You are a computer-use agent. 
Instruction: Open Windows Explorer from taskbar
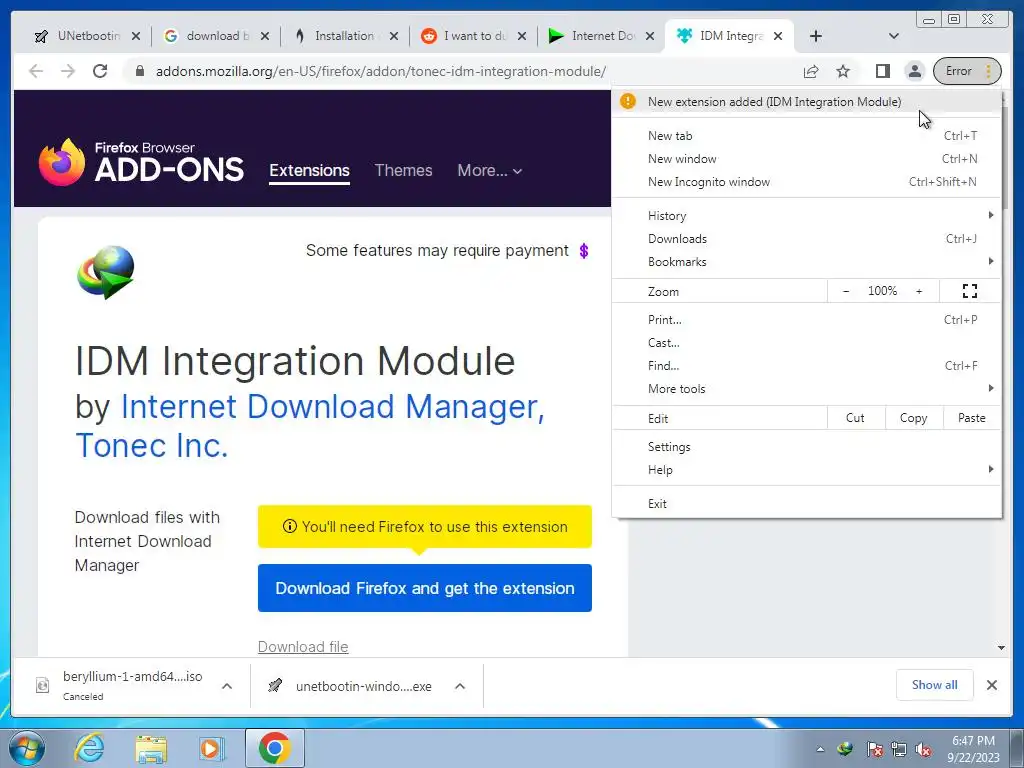point(151,748)
